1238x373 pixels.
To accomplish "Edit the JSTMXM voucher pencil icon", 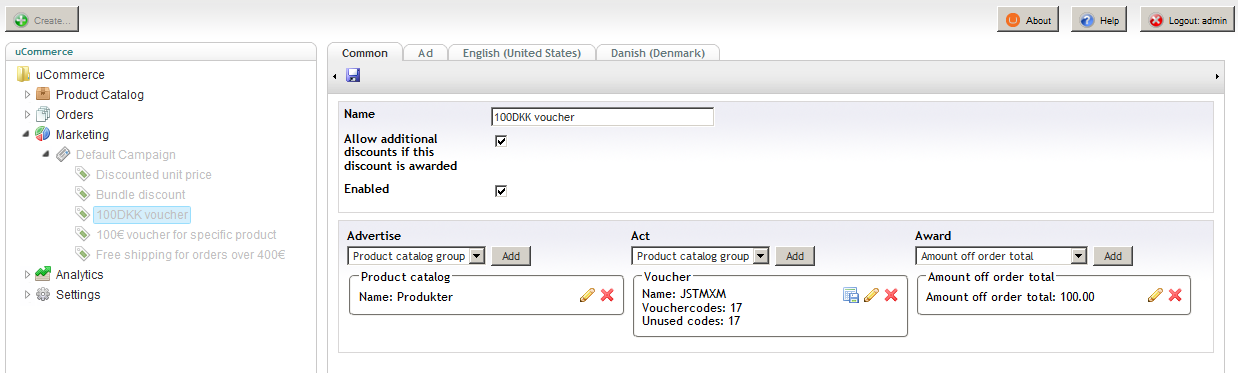I will click(x=871, y=294).
